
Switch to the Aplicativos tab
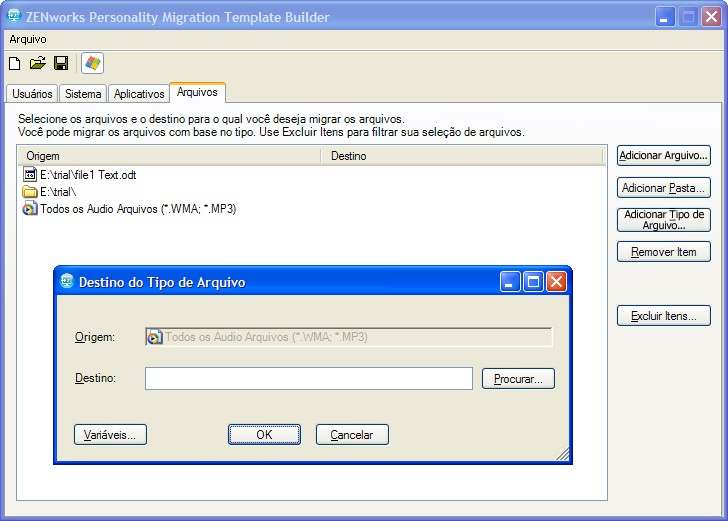pyautogui.click(x=139, y=94)
